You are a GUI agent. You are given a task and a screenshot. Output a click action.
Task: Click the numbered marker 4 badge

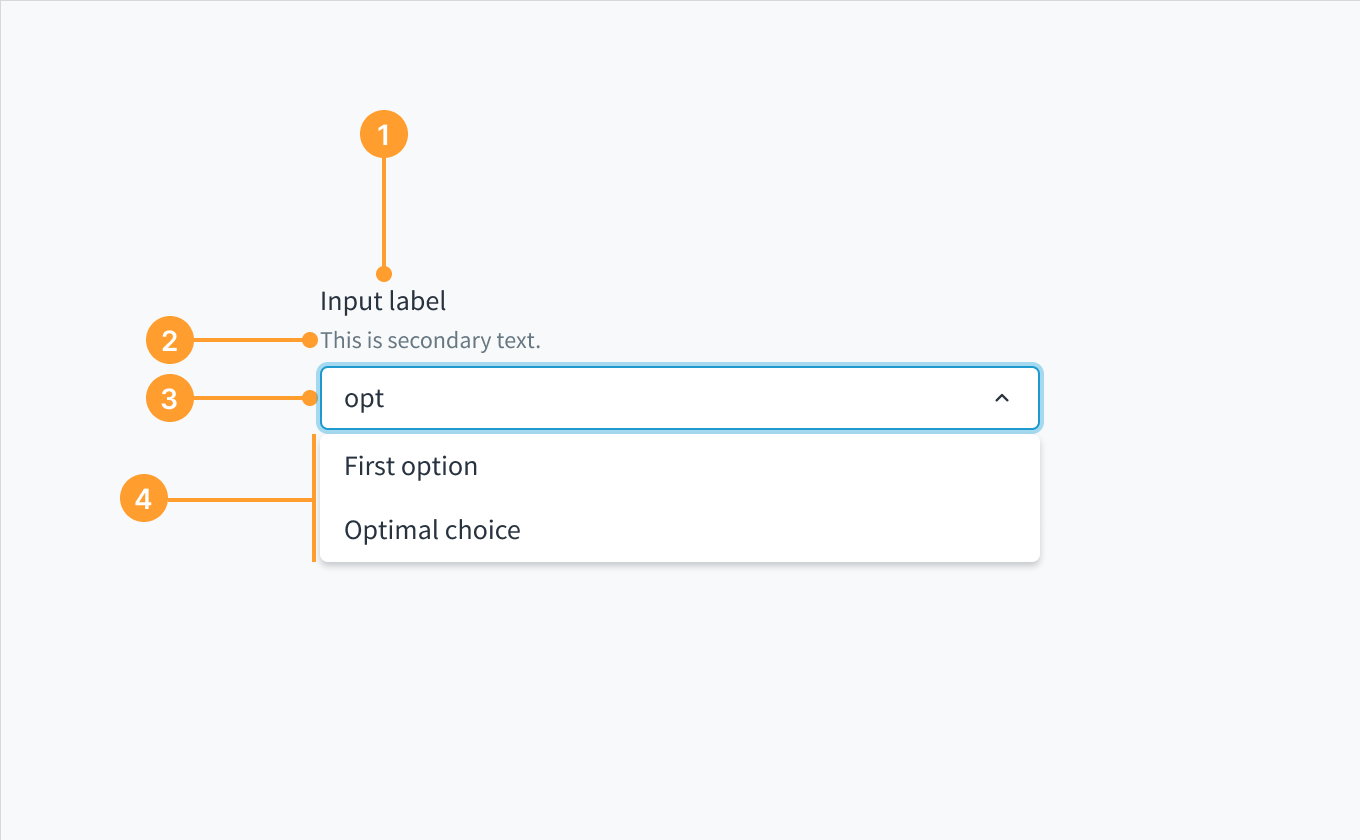(x=143, y=498)
